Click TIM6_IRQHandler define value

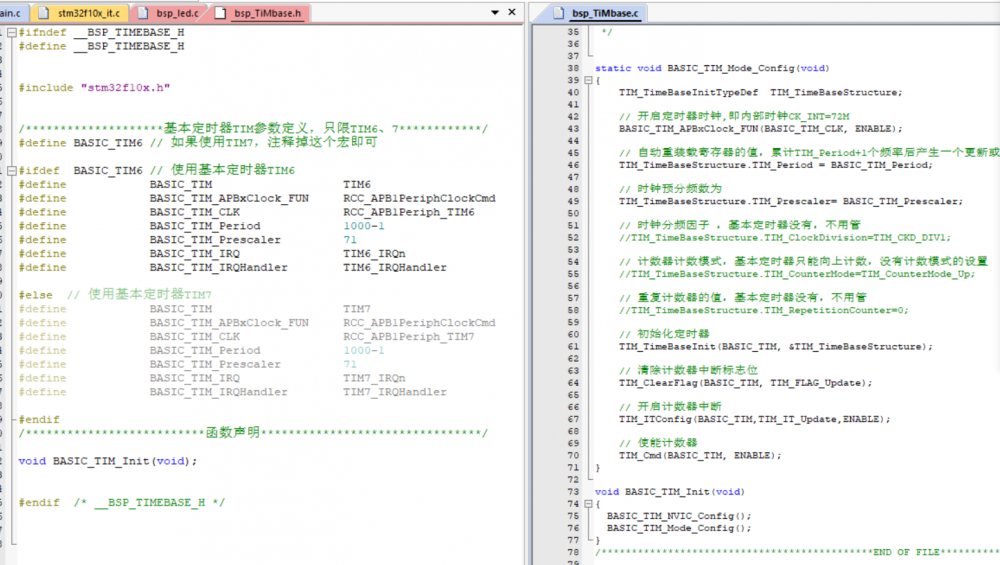(x=394, y=268)
